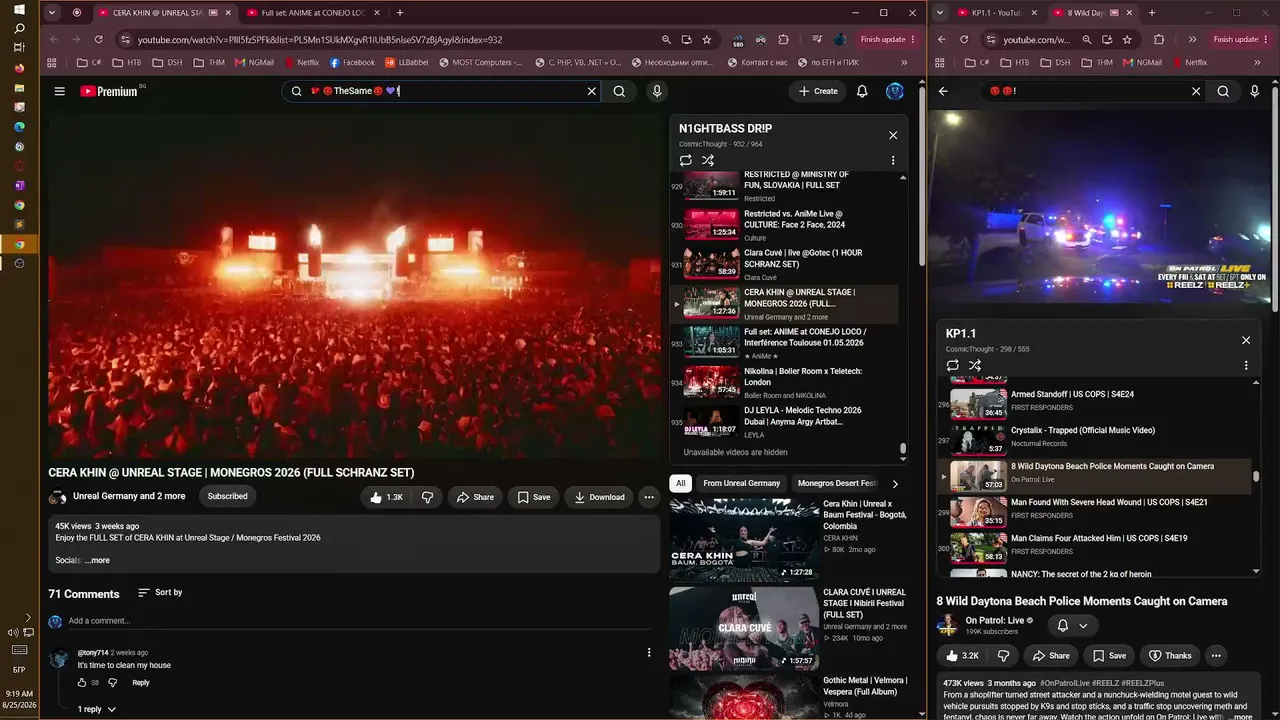
Task: Expand video description with ...more
Action: (x=98, y=560)
